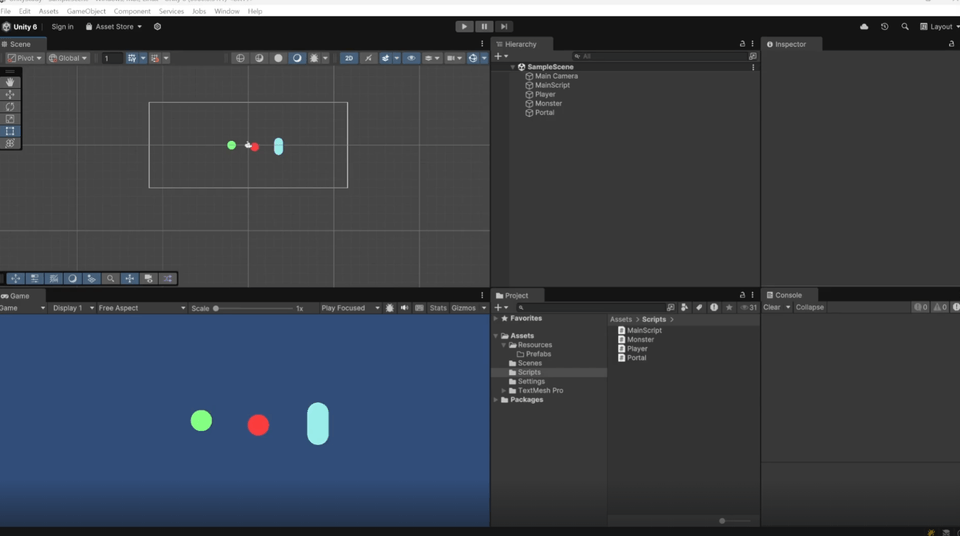Toggle Console Collapse button
960x536 pixels.
(x=809, y=308)
